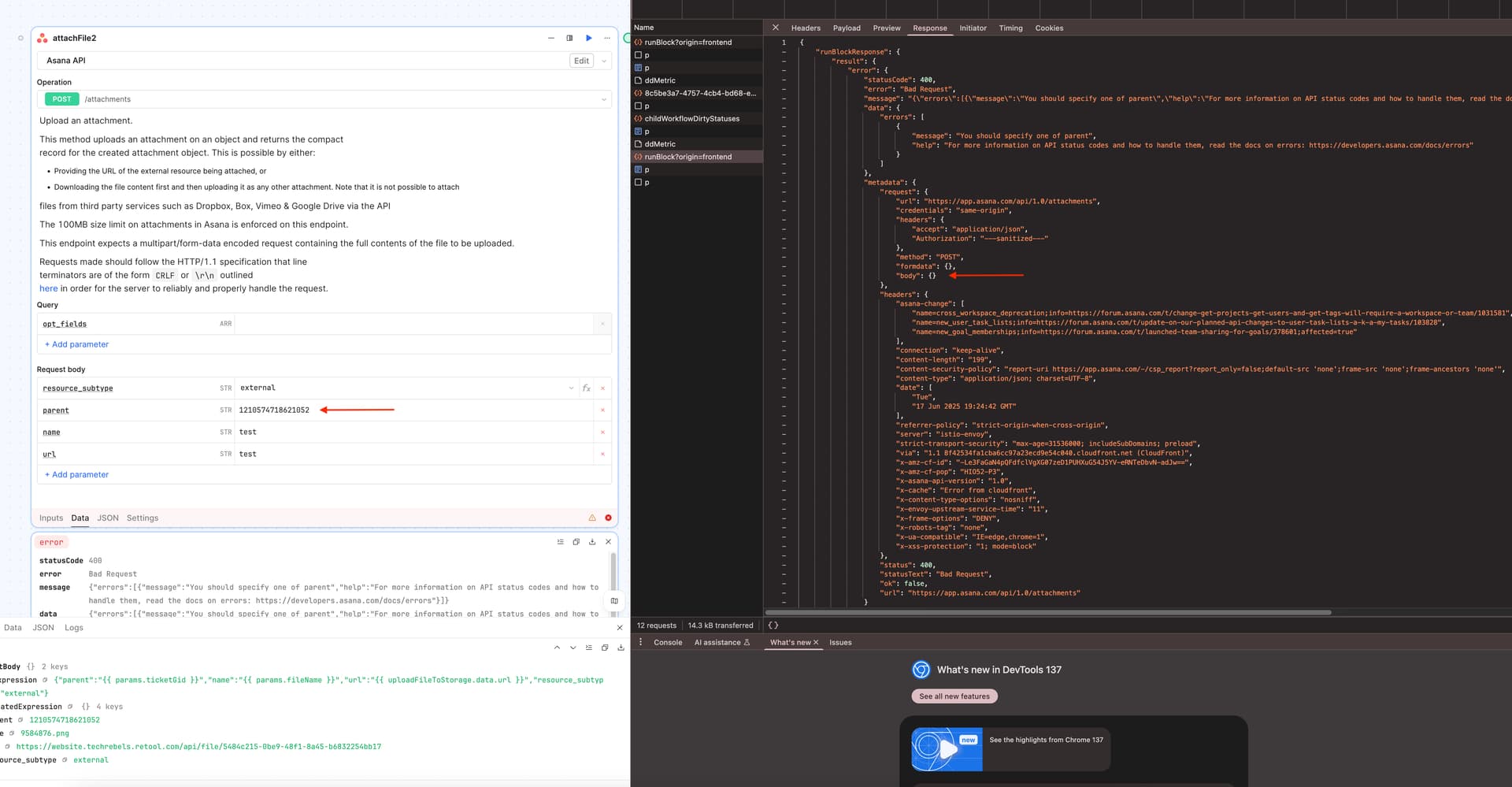Select the childWorkflowDirtyStatuses request
Image resolution: width=1512 pixels, height=787 pixels.
(x=697, y=119)
